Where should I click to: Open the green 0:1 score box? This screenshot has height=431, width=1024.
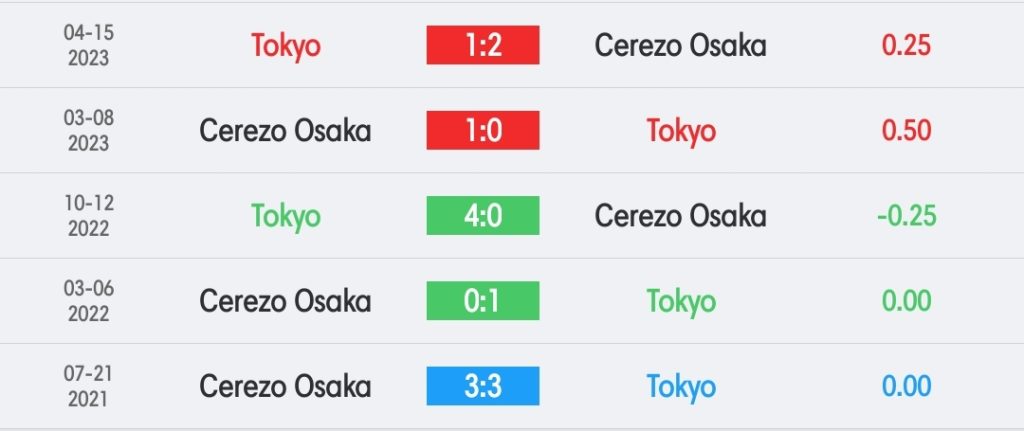(483, 300)
